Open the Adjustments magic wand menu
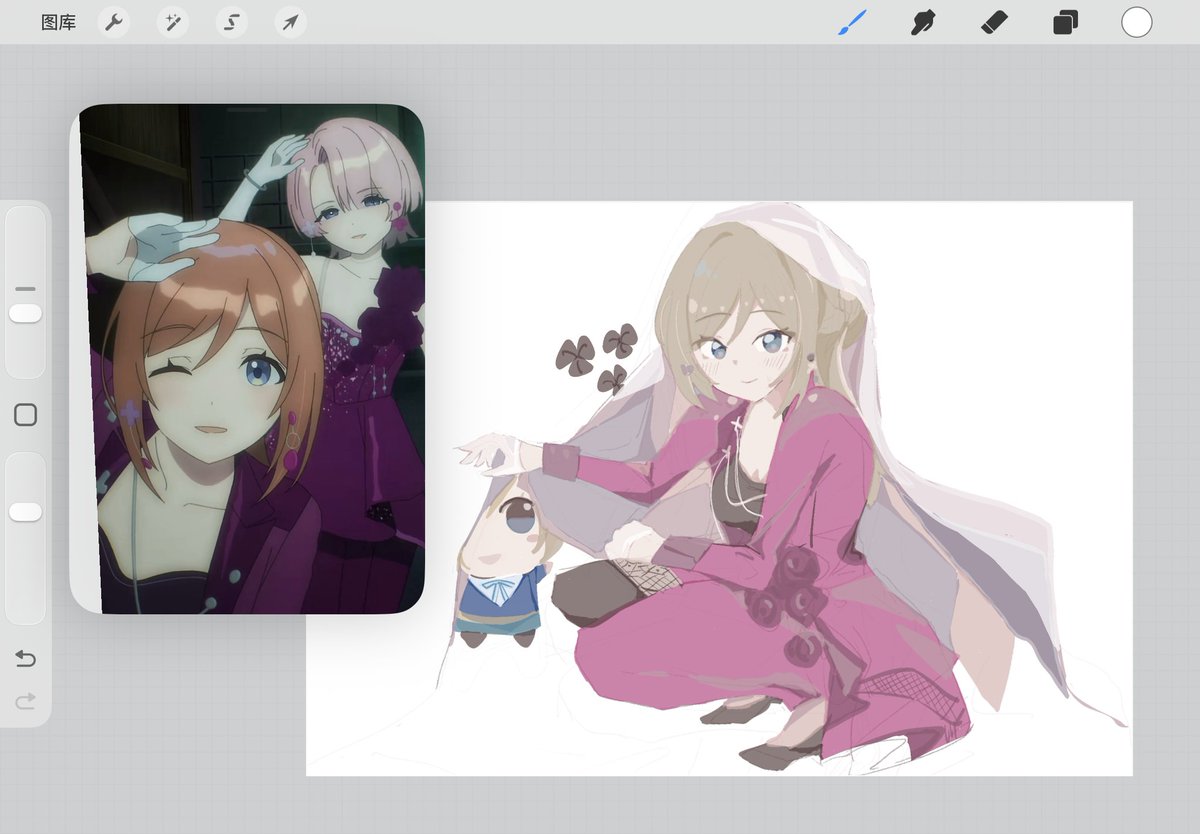 click(x=173, y=22)
